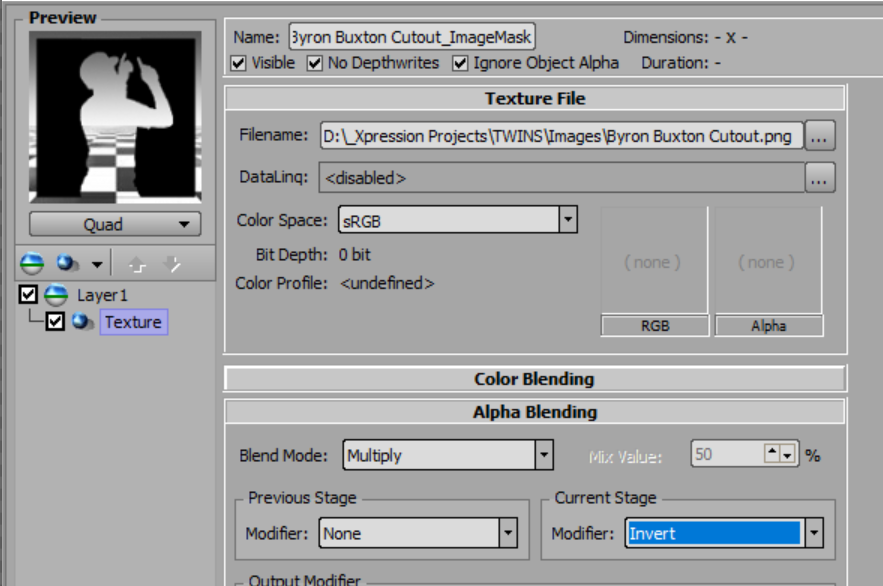Click the move layer down arrow

tap(172, 264)
